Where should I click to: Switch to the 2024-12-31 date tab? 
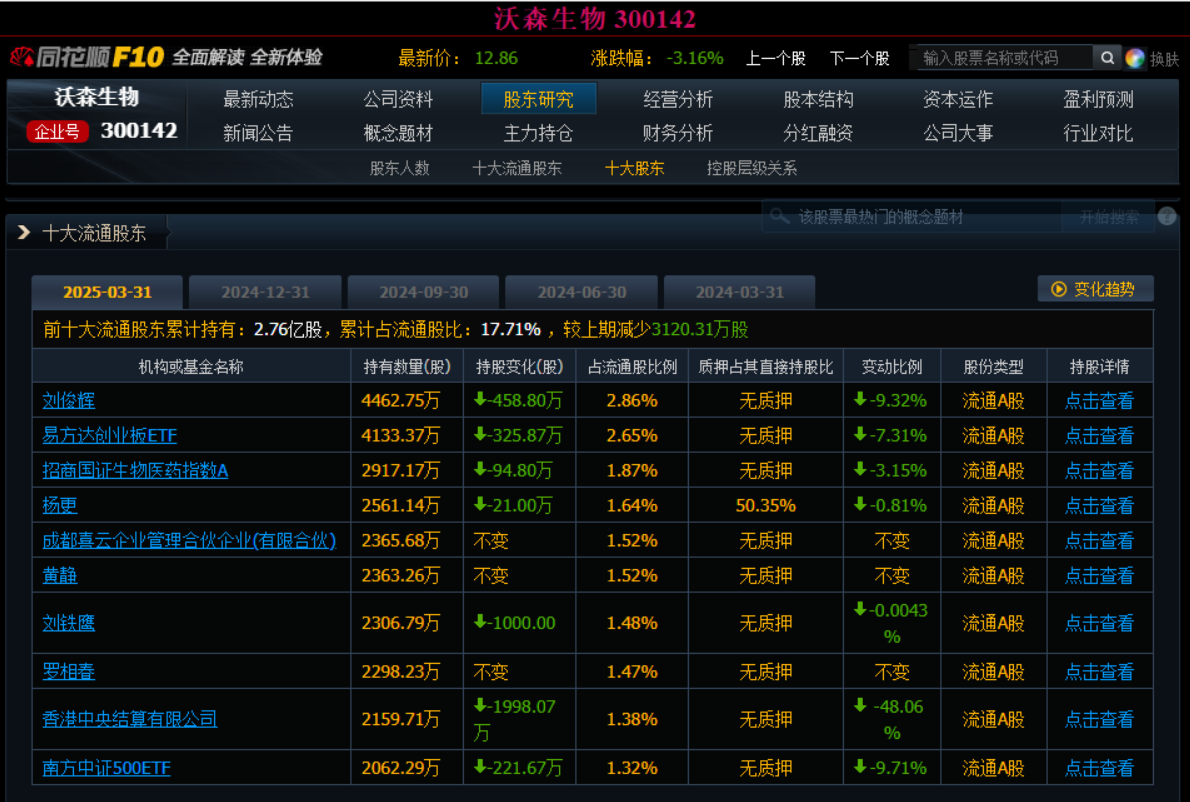(265, 292)
